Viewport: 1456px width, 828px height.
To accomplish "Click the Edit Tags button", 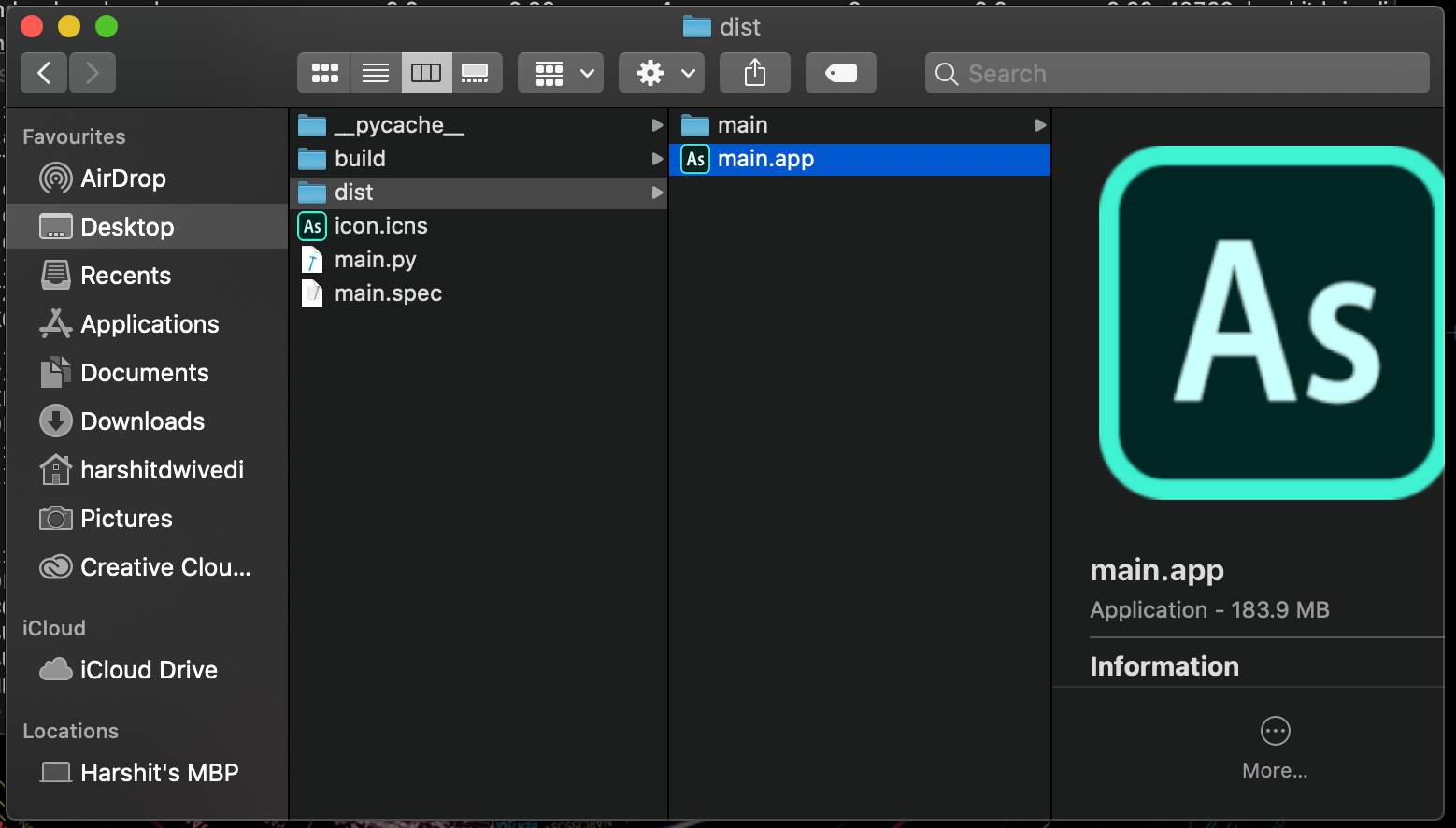I will (x=841, y=73).
